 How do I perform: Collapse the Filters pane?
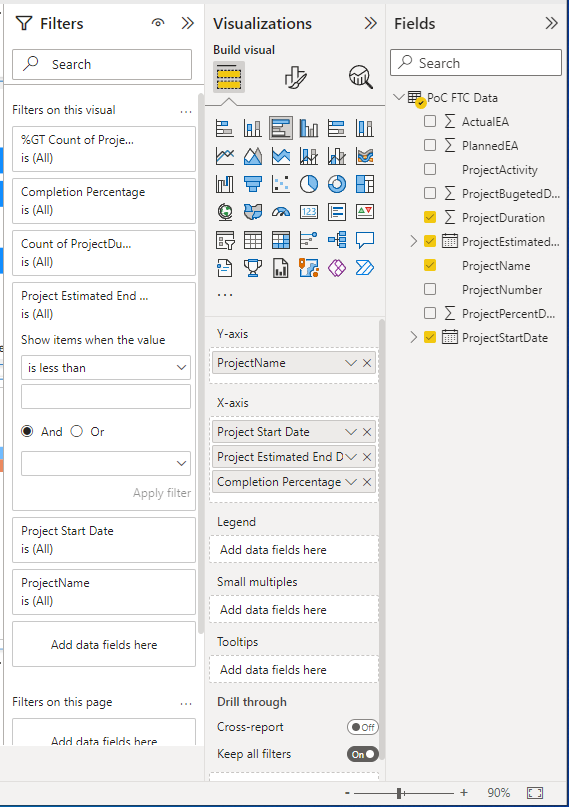(x=188, y=23)
